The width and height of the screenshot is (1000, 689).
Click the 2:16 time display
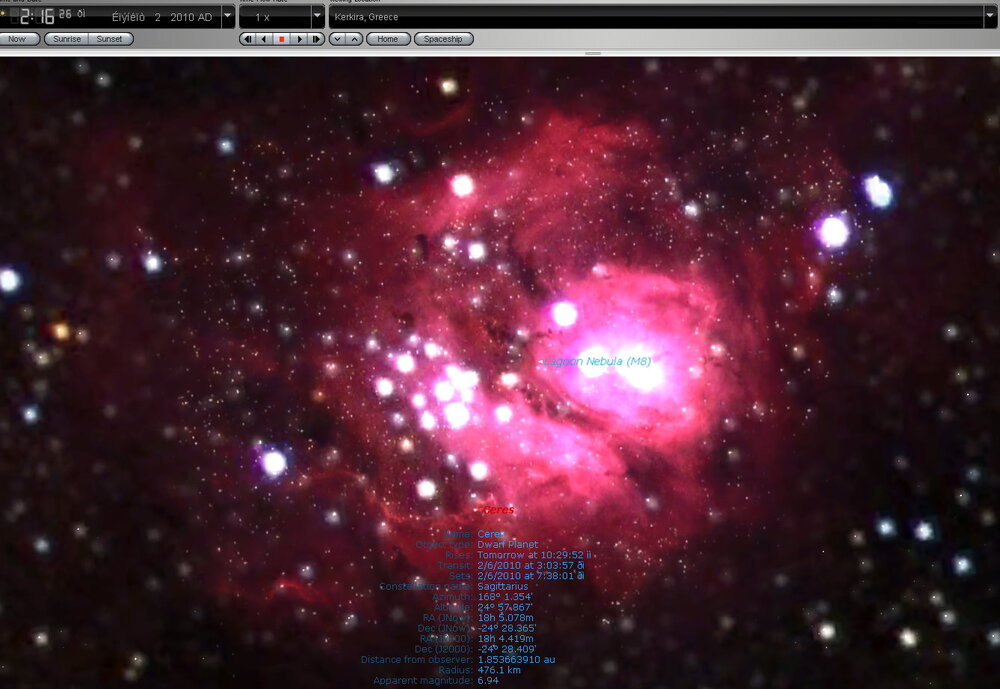click(x=35, y=14)
